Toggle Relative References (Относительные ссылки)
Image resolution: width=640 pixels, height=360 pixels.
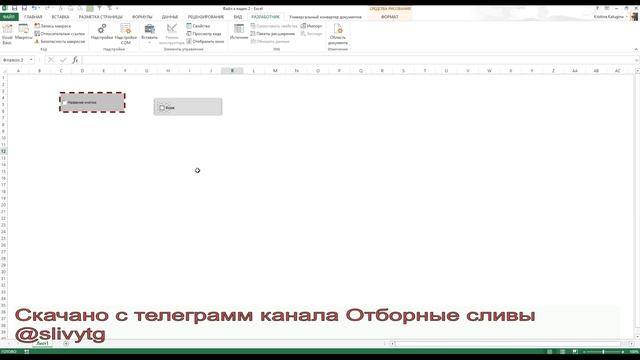[60, 34]
